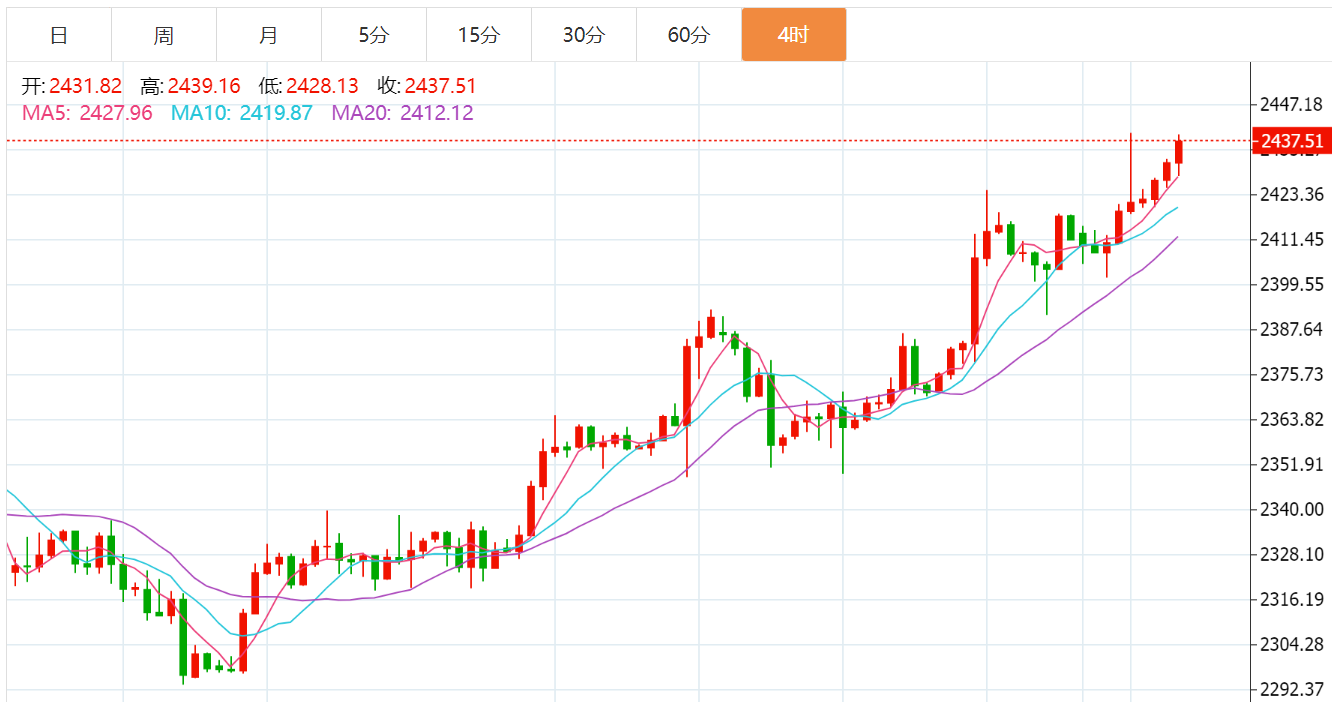Image resolution: width=1332 pixels, height=702 pixels.
Task: Click the low price value 2428.13
Action: tap(322, 87)
